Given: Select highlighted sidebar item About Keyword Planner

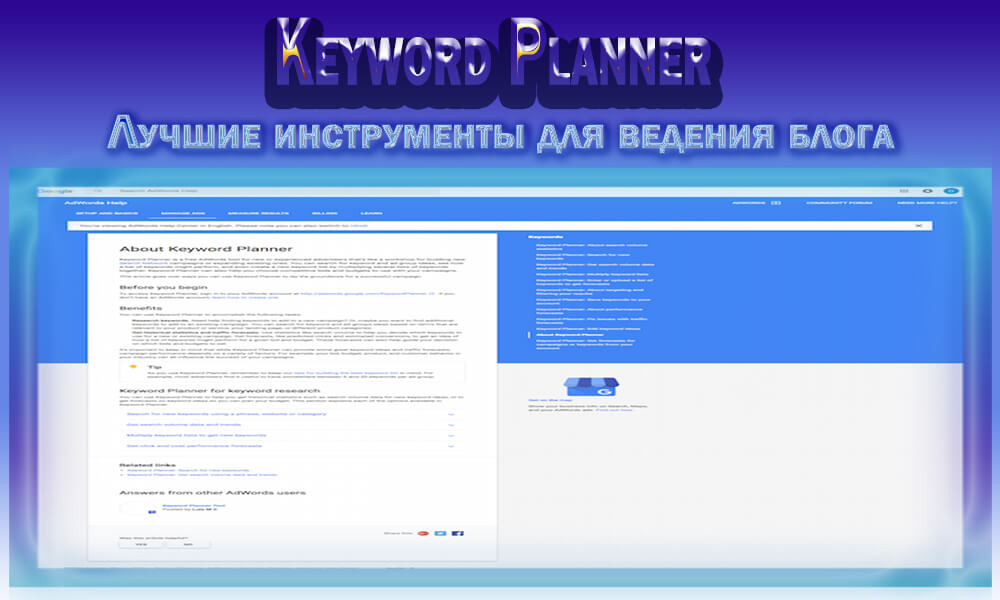Looking at the screenshot, I should 570,335.
